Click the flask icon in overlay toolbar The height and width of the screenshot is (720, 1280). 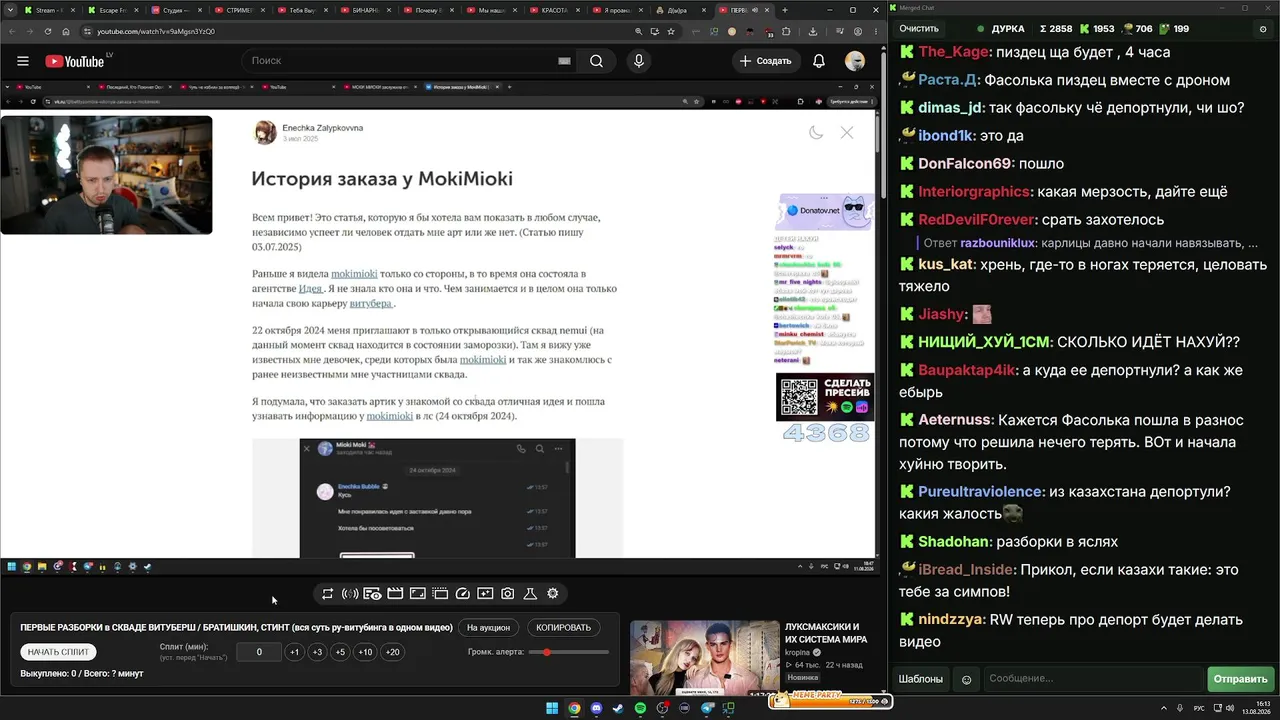[530, 594]
